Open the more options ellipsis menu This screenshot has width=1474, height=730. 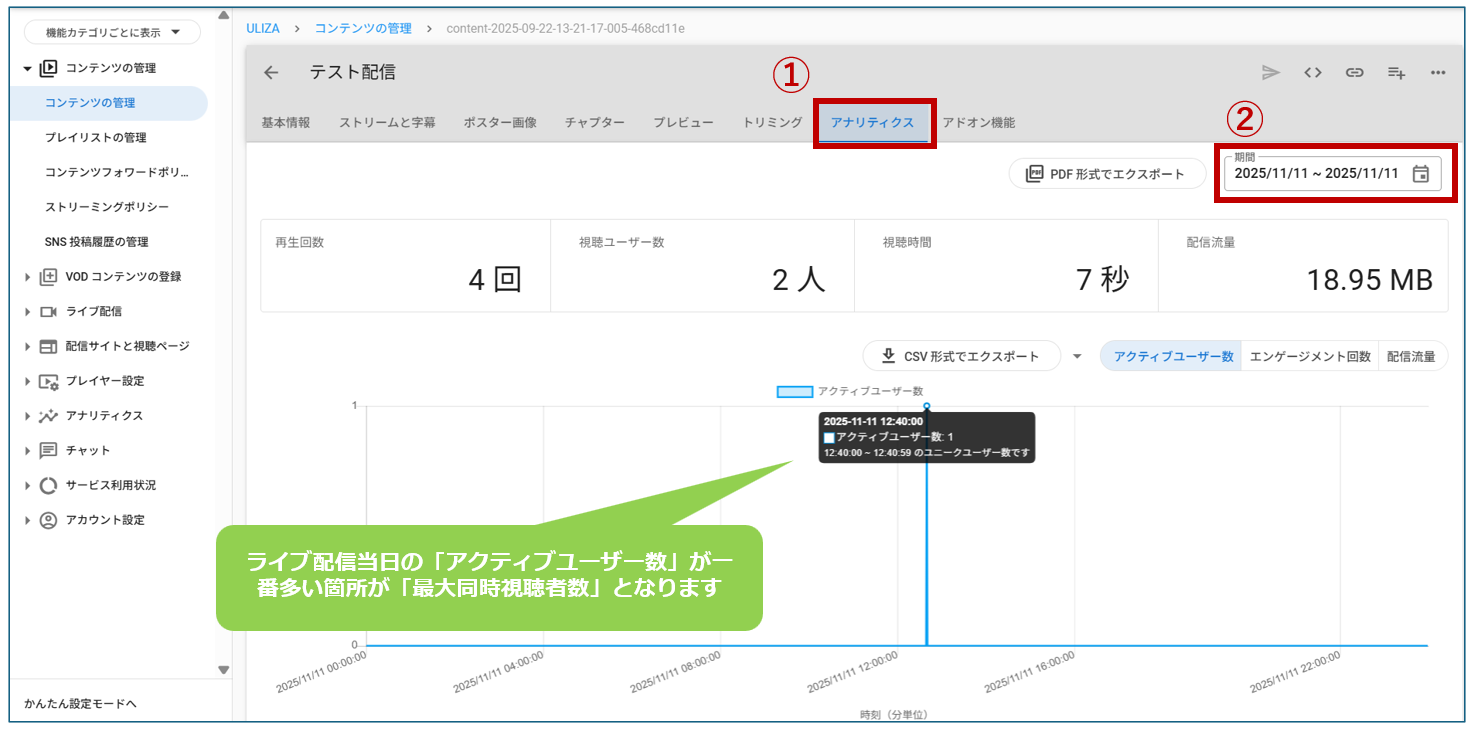1438,73
